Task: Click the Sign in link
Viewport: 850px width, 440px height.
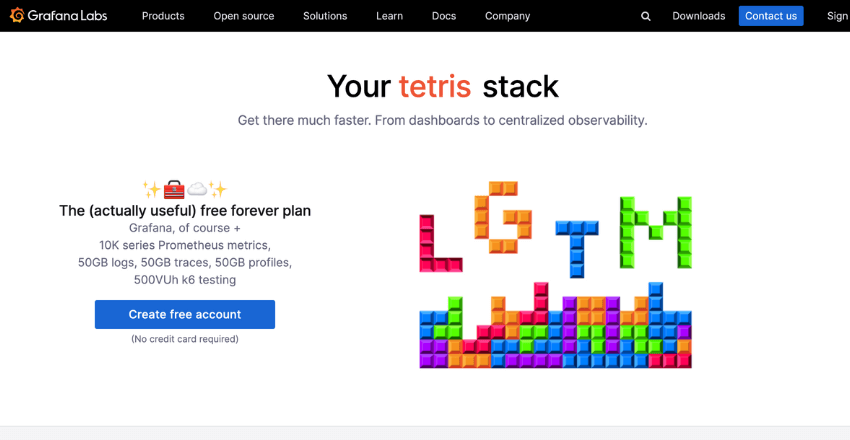Action: 838,16
